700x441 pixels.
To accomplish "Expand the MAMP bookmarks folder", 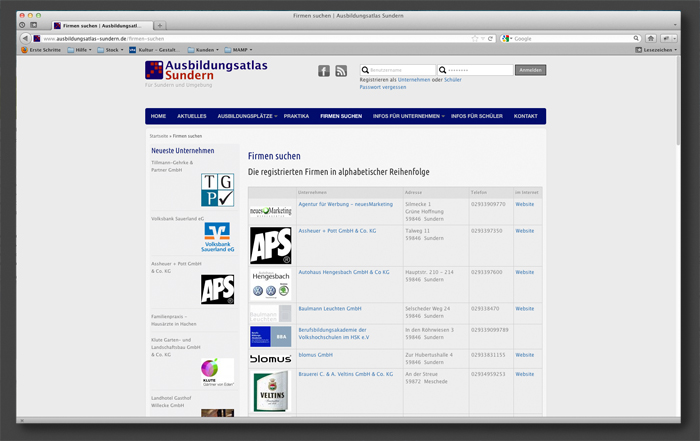I will 238,50.
